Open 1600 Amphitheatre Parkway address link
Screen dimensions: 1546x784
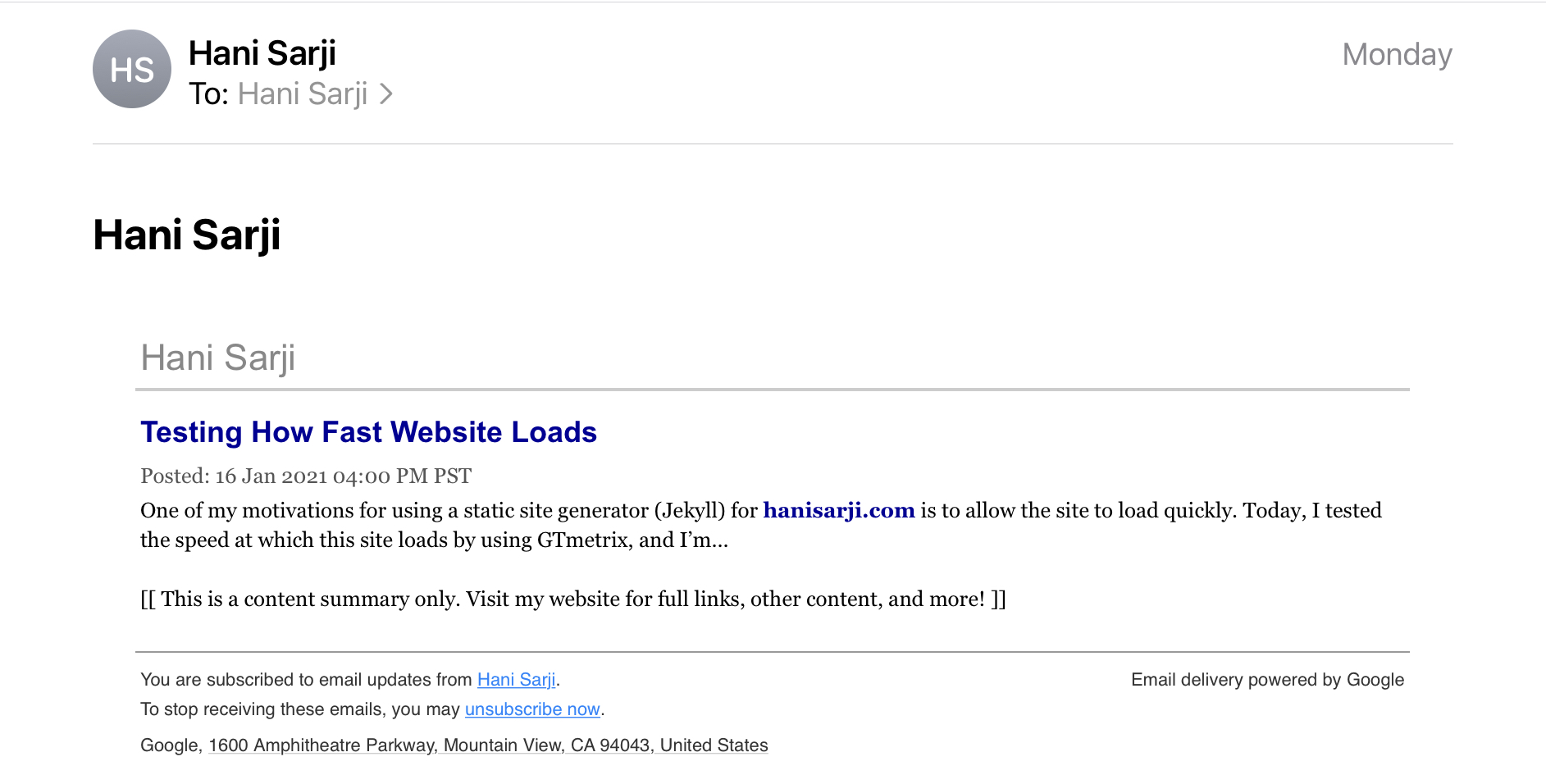pos(488,745)
